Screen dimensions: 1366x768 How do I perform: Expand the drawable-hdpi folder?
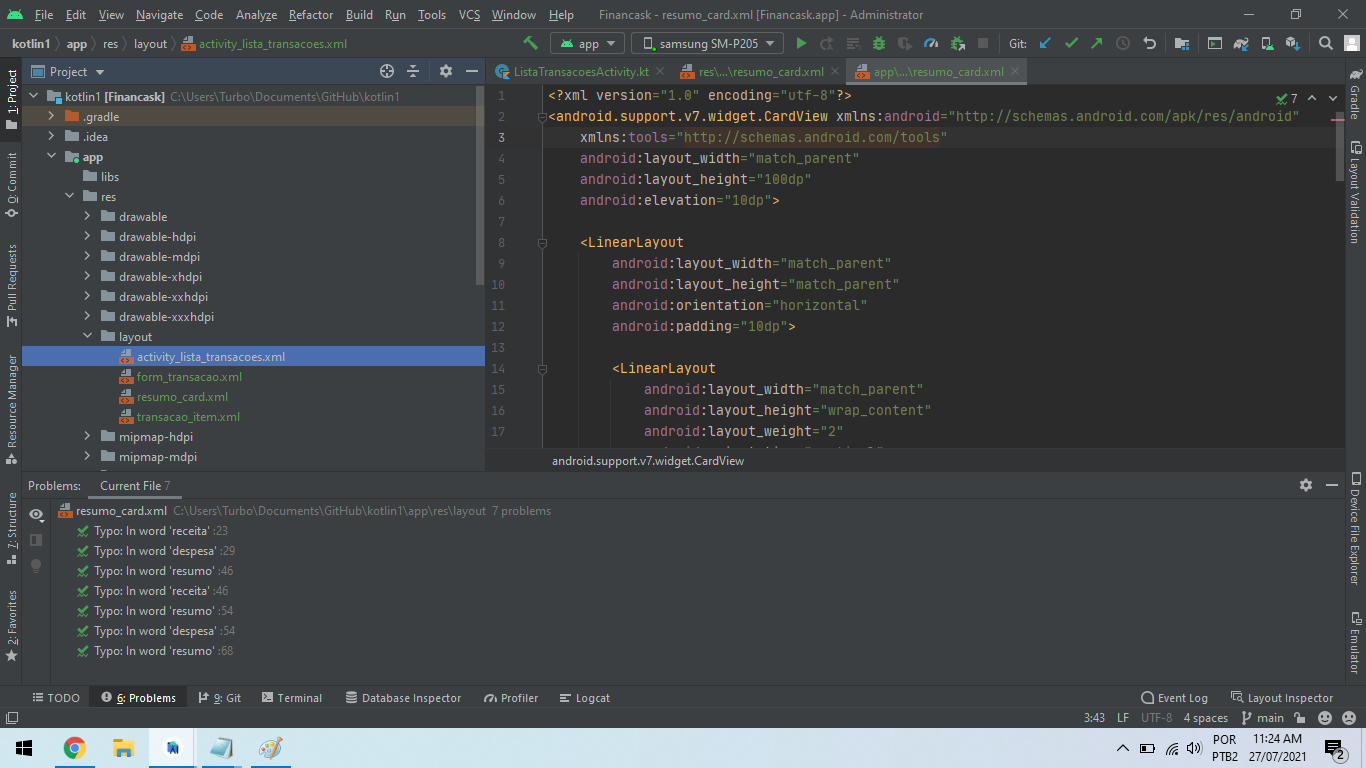point(87,237)
